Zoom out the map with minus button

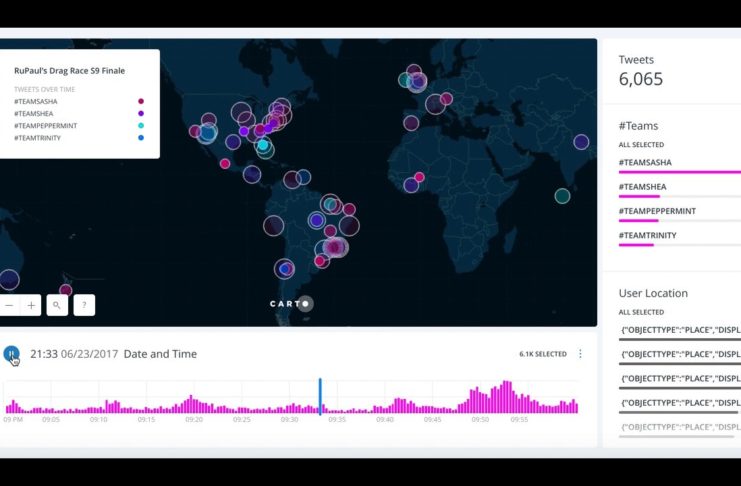point(9,305)
